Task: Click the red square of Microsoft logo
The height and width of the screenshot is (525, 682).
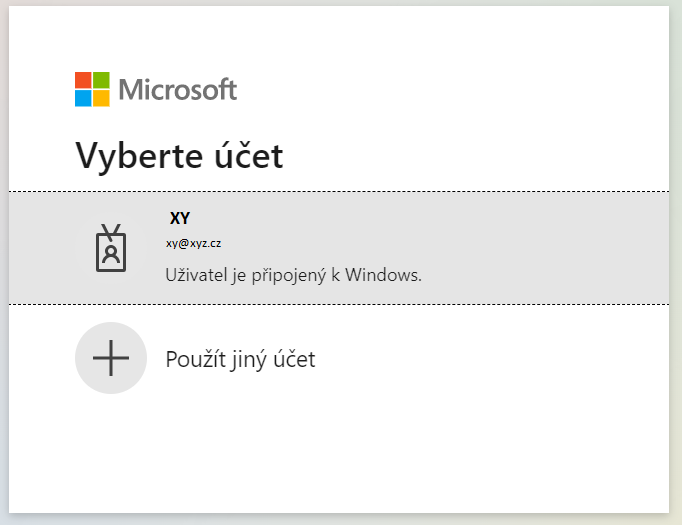Action: (83, 80)
